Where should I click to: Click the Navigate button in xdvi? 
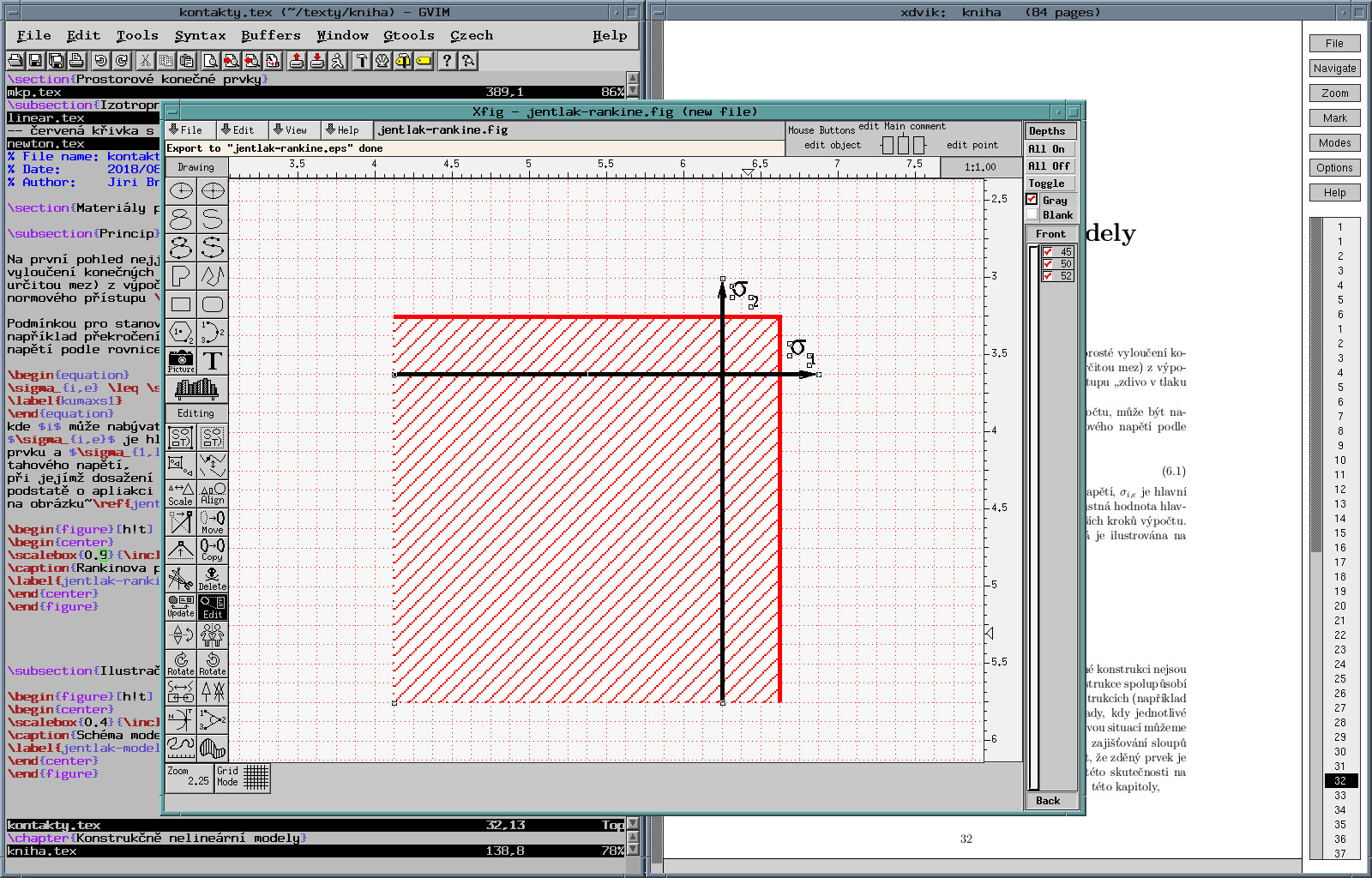[1334, 69]
